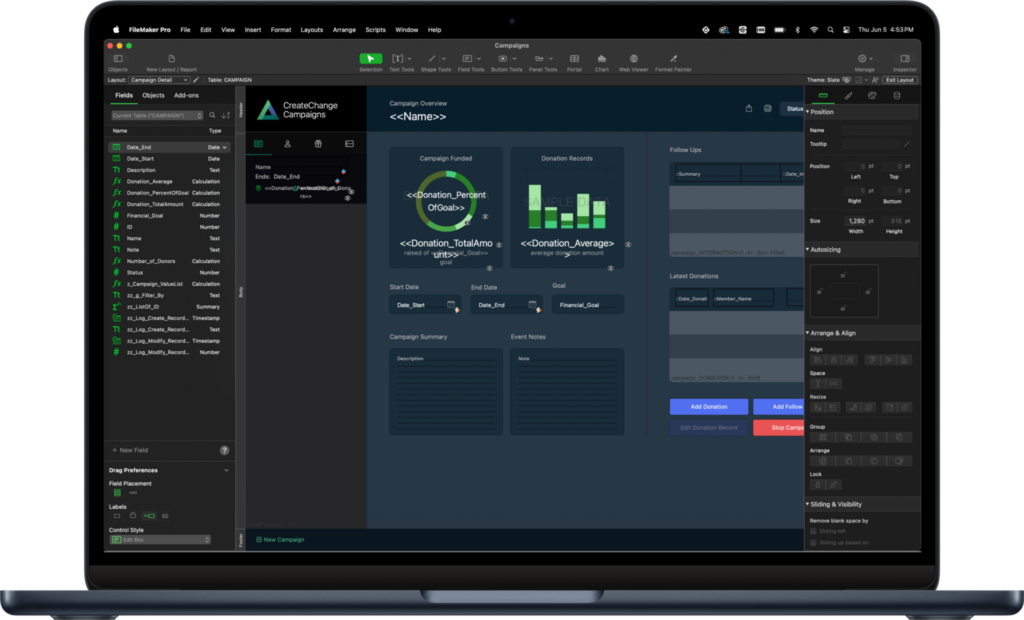Switch to the Fields tab
The height and width of the screenshot is (620, 1024).
[123, 95]
